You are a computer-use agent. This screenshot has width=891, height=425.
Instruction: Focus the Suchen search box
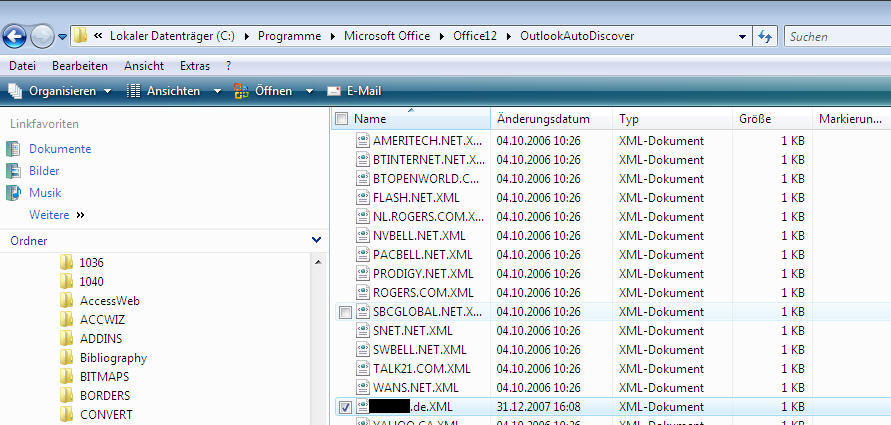pos(837,36)
